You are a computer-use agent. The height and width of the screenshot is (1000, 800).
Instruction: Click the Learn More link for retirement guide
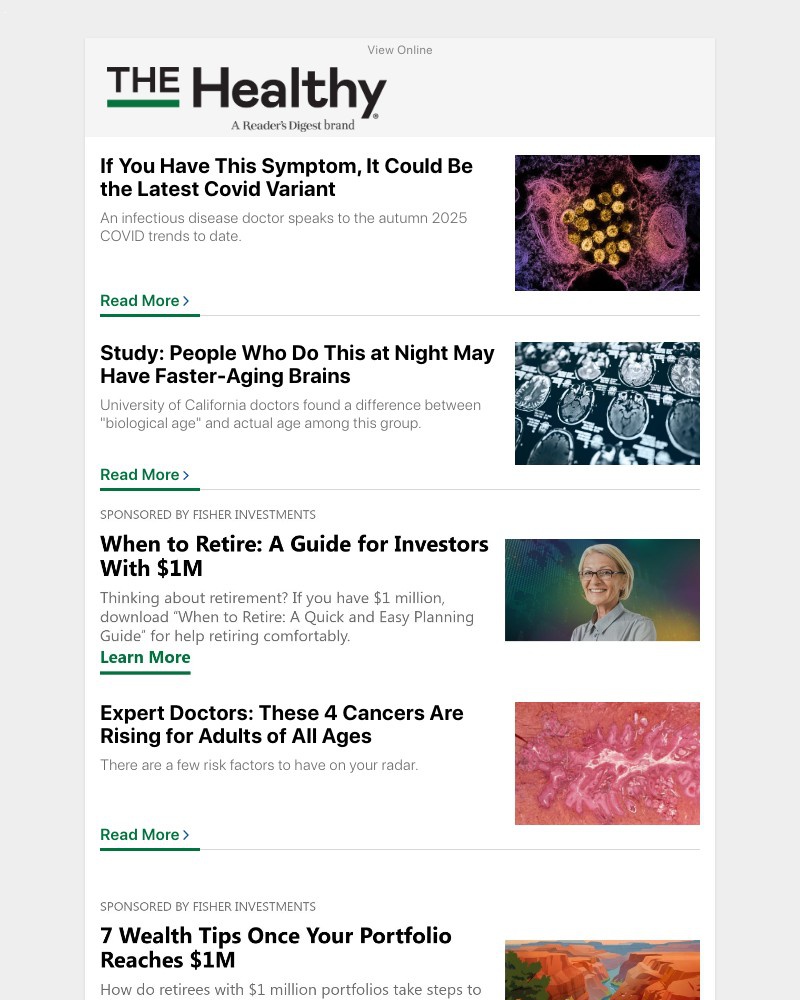point(145,657)
